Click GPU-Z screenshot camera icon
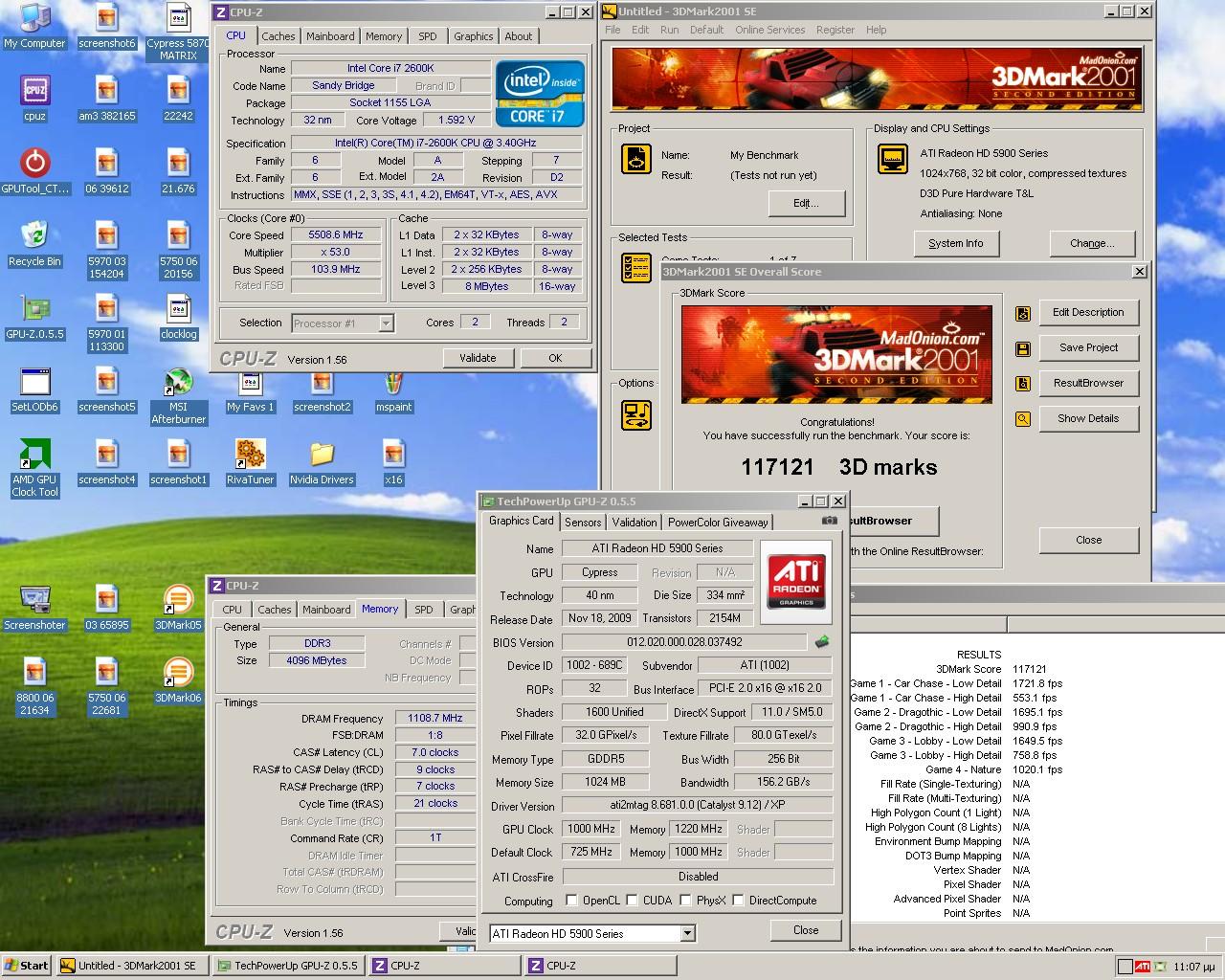The image size is (1225, 980). tap(829, 521)
